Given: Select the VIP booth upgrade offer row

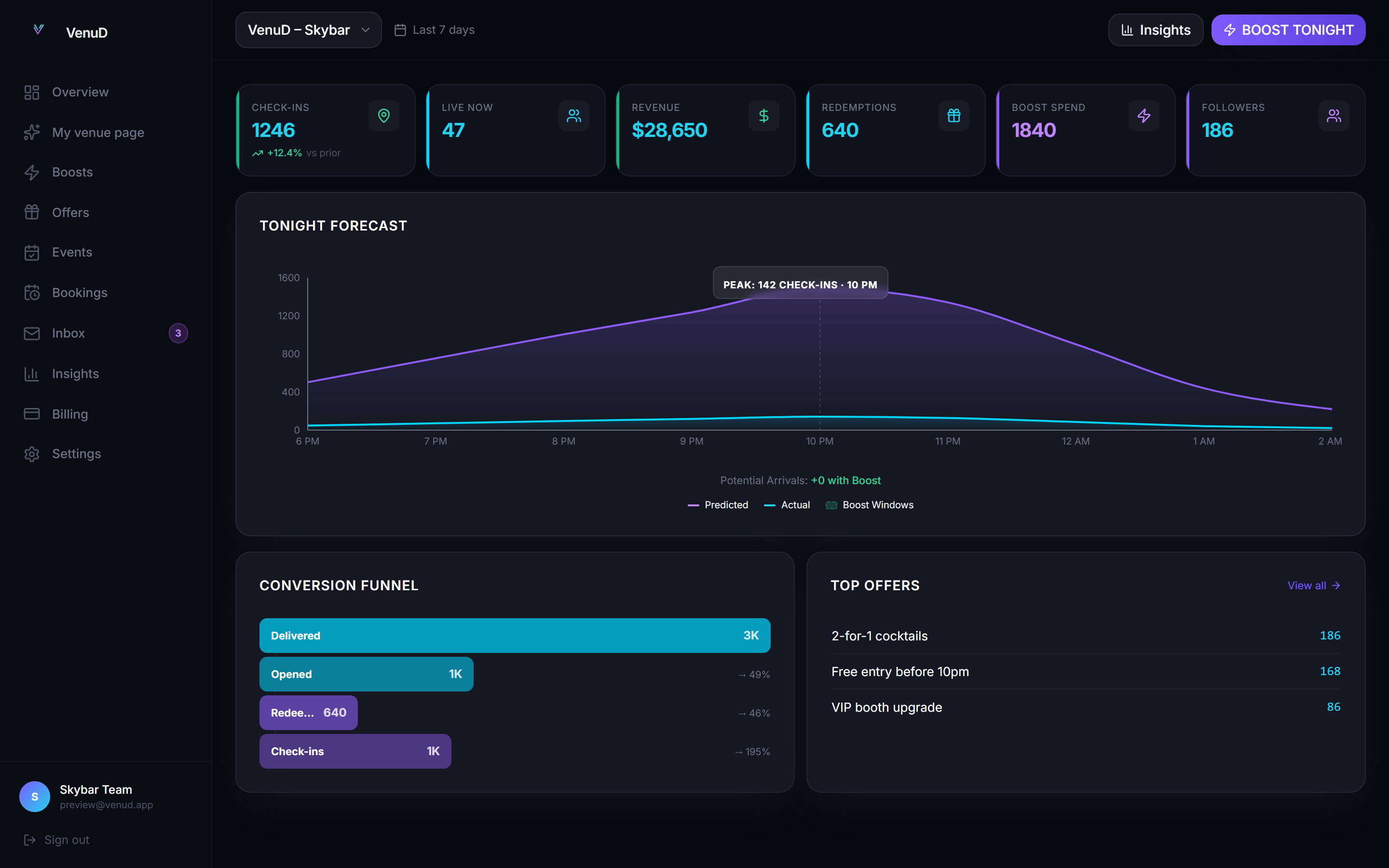Looking at the screenshot, I should click(x=1086, y=707).
